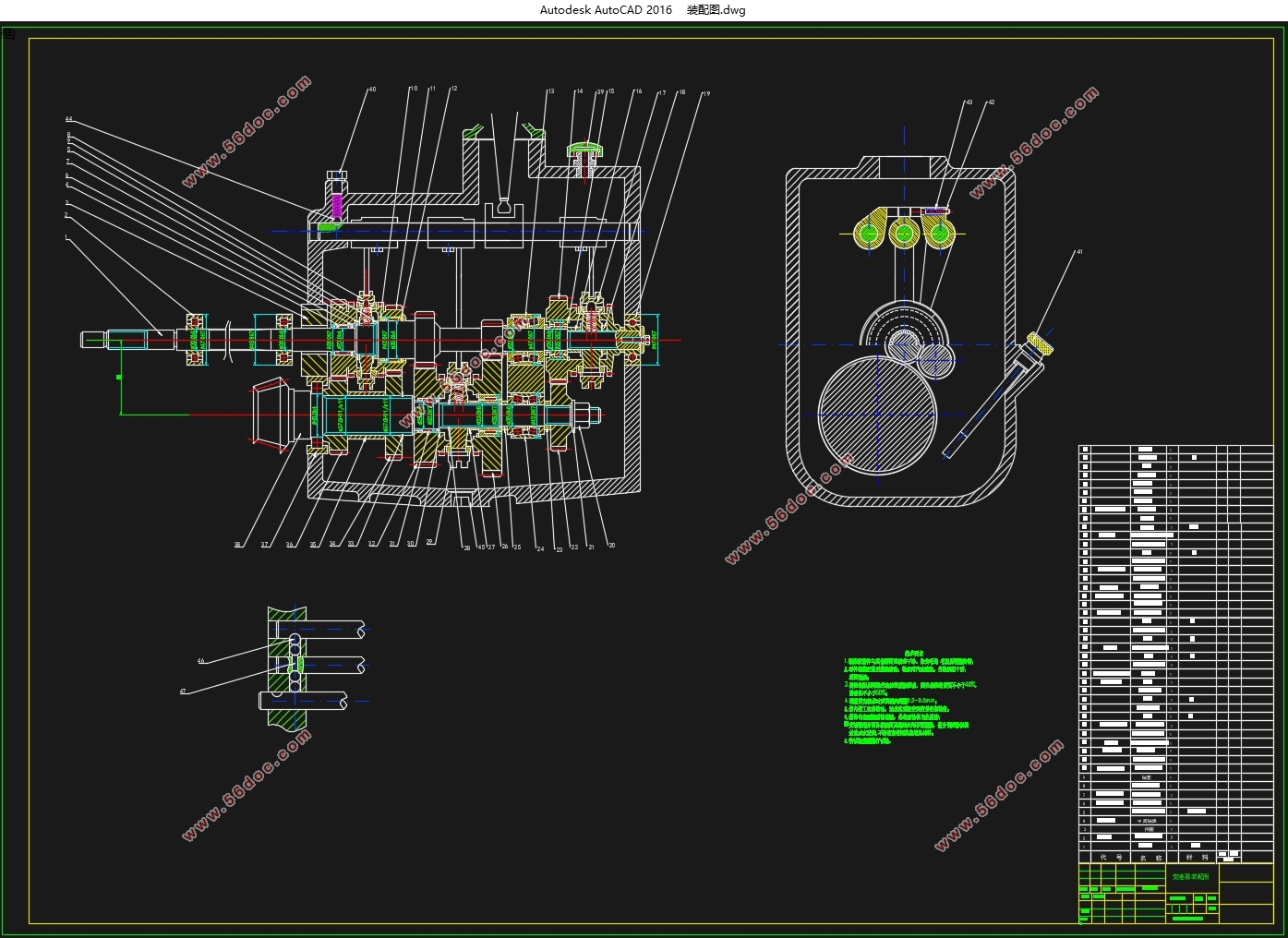This screenshot has width=1288, height=938.
Task: Click the Autodesk AutoCAD 2016 title text
Action: pos(606,10)
